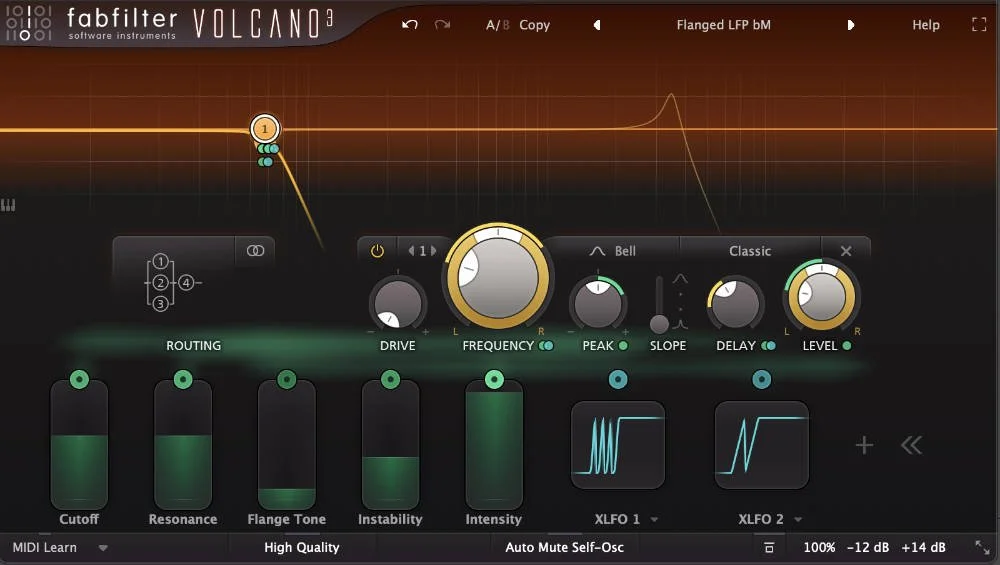Click output options icon in bottom bar
The image size is (1000, 565).
coord(769,547)
